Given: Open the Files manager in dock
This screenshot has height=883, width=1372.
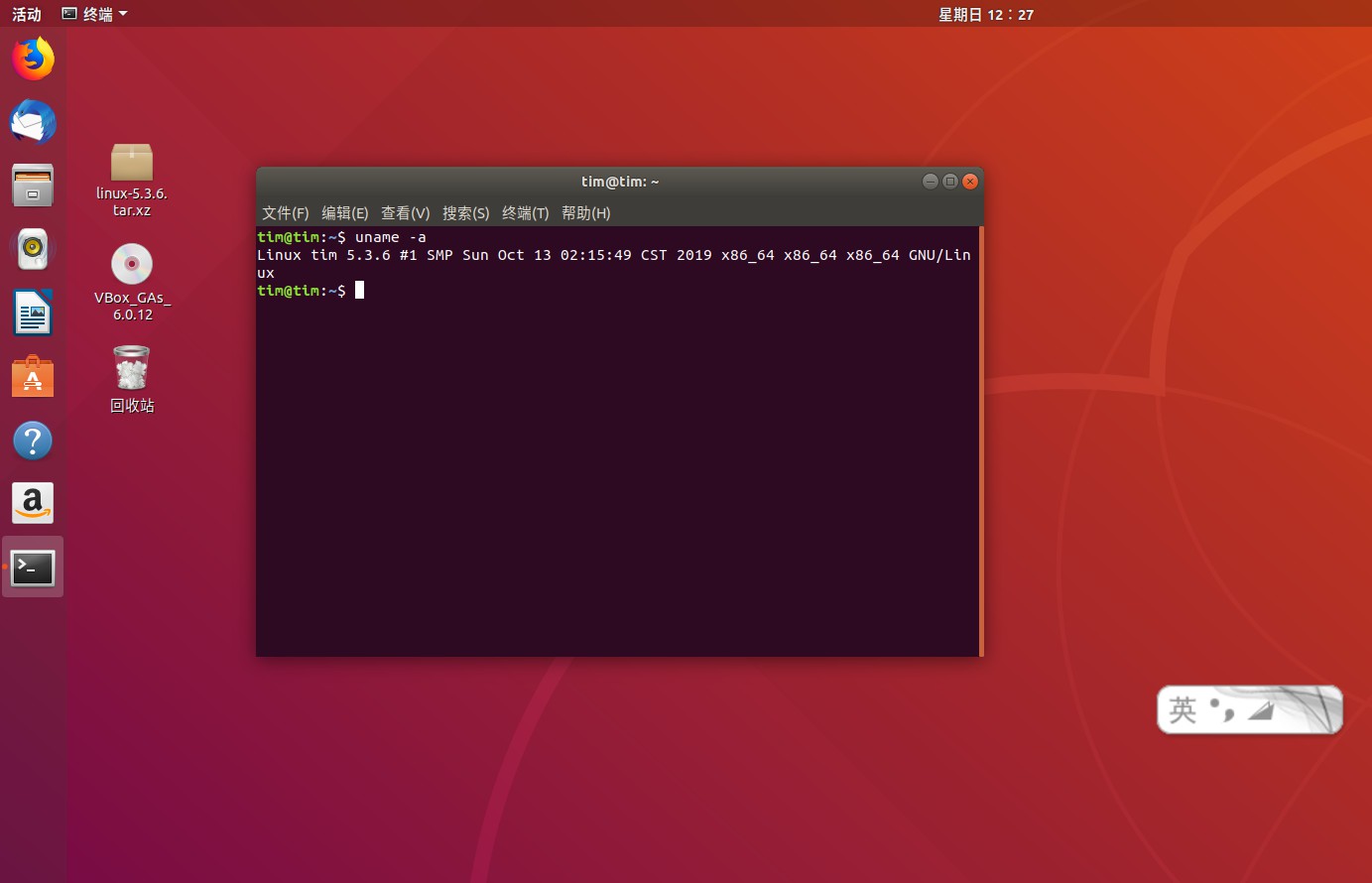Looking at the screenshot, I should coord(33,186).
